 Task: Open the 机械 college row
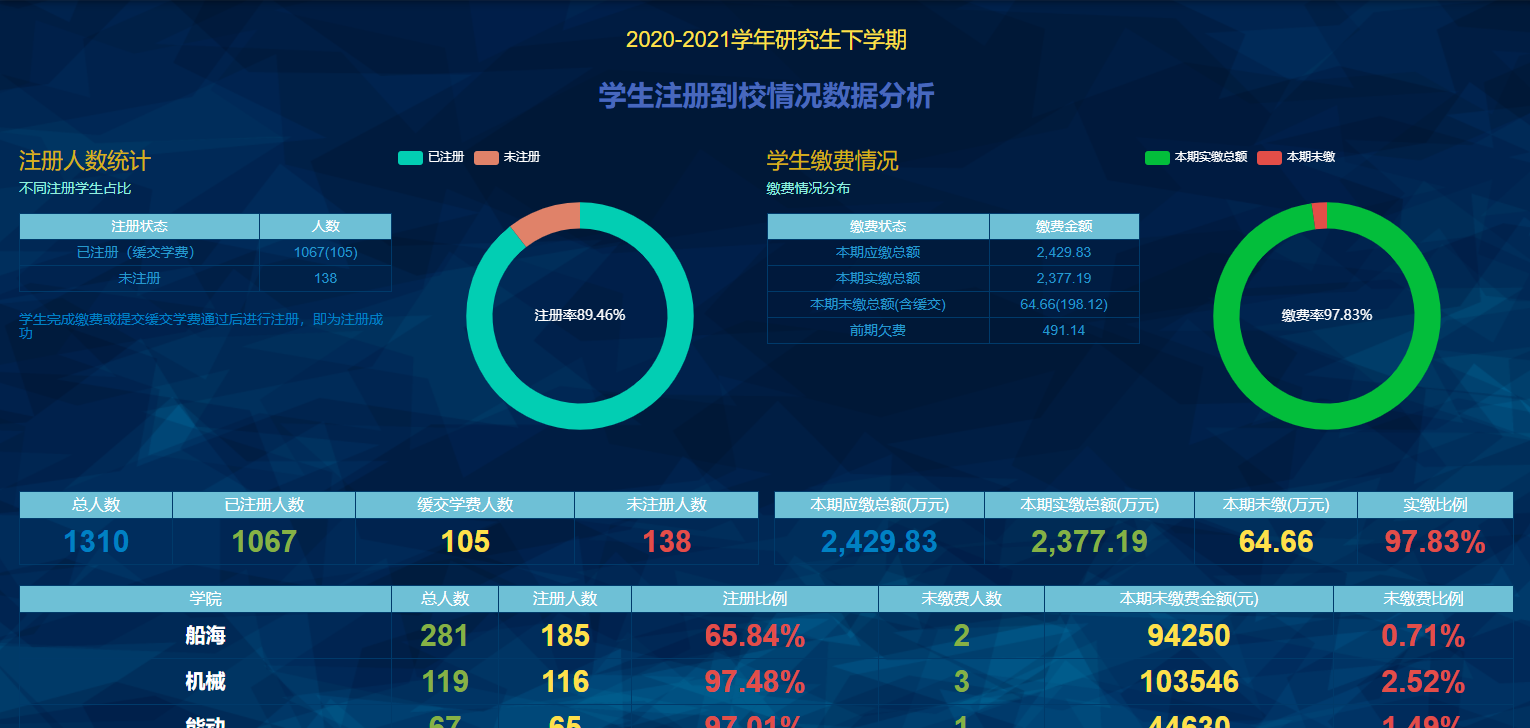pyautogui.click(x=205, y=682)
